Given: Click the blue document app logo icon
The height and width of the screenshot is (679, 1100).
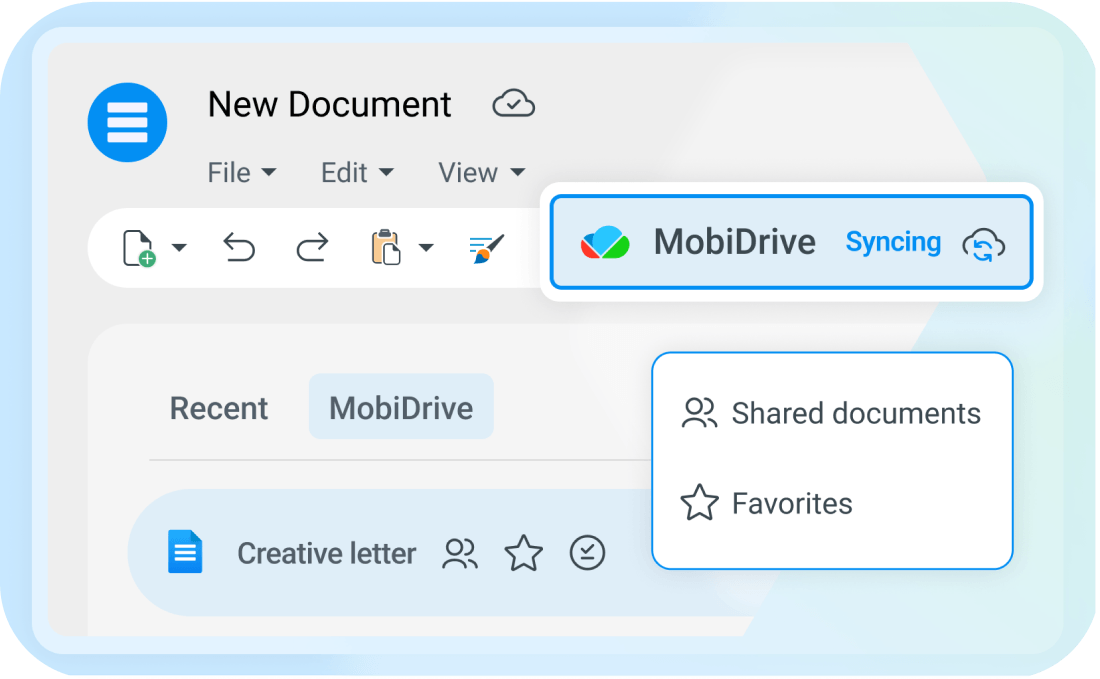Looking at the screenshot, I should (x=127, y=123).
